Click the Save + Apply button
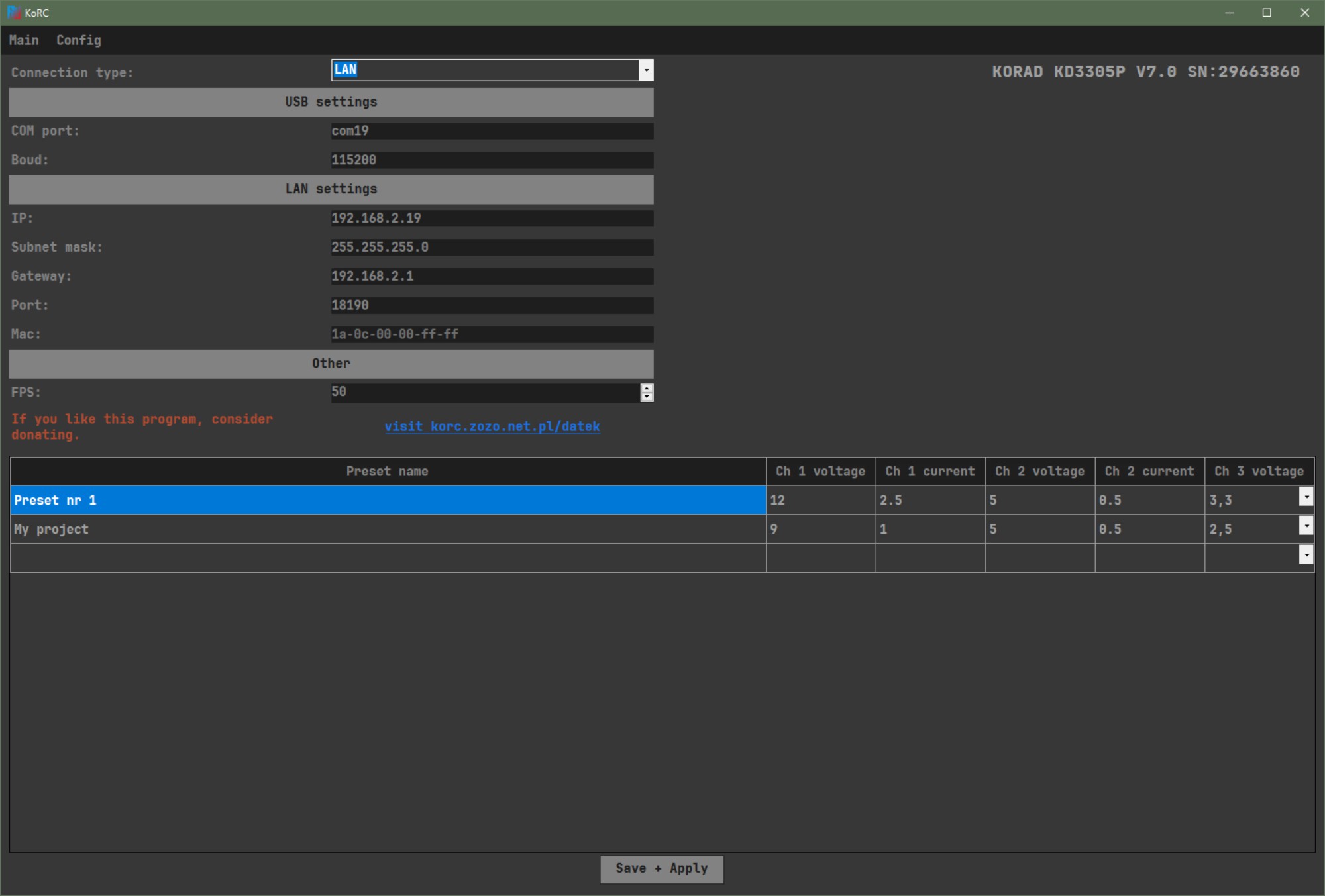This screenshot has height=896, width=1325. 662,869
